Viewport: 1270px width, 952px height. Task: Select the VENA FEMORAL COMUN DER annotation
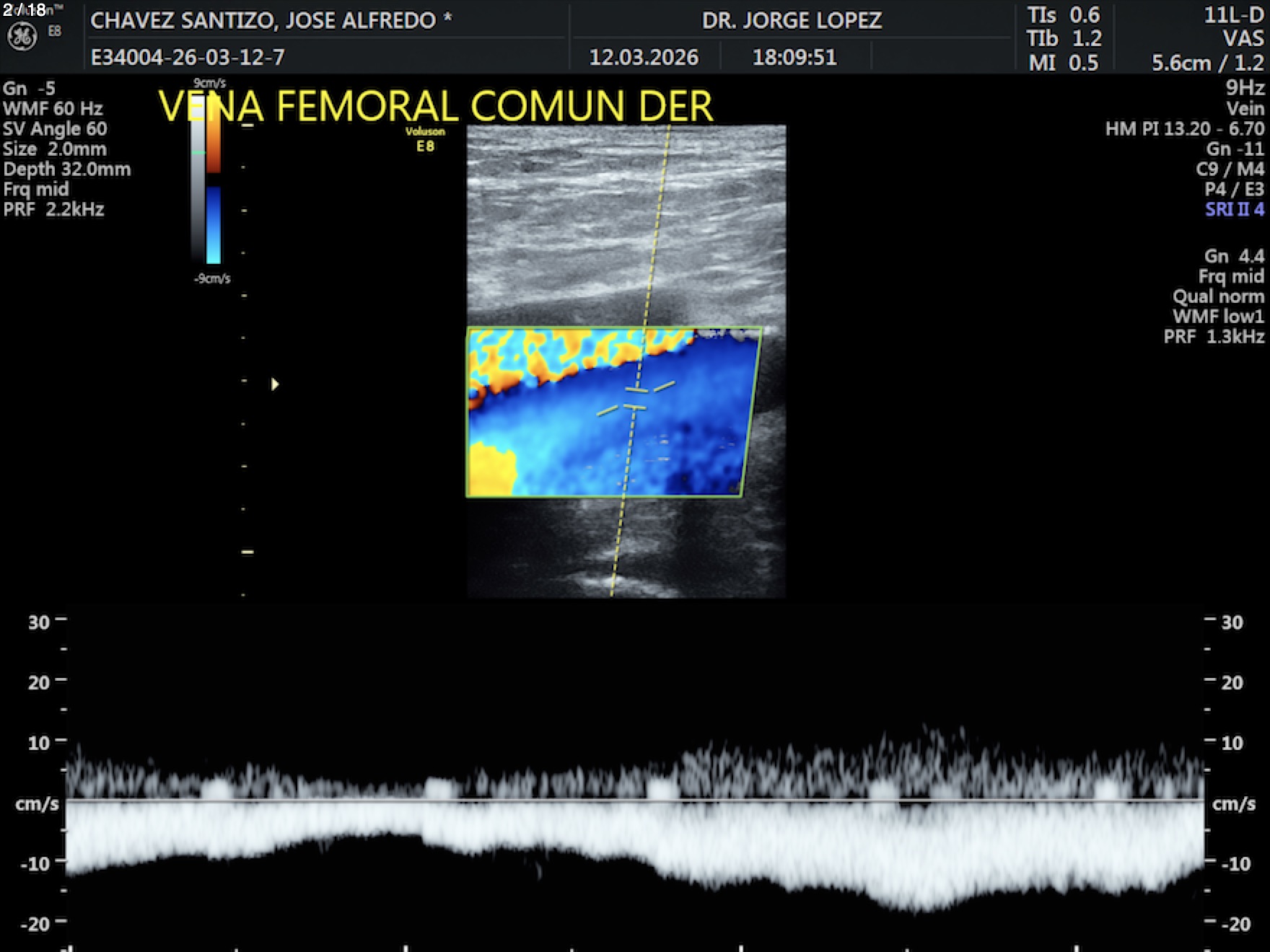(x=435, y=106)
